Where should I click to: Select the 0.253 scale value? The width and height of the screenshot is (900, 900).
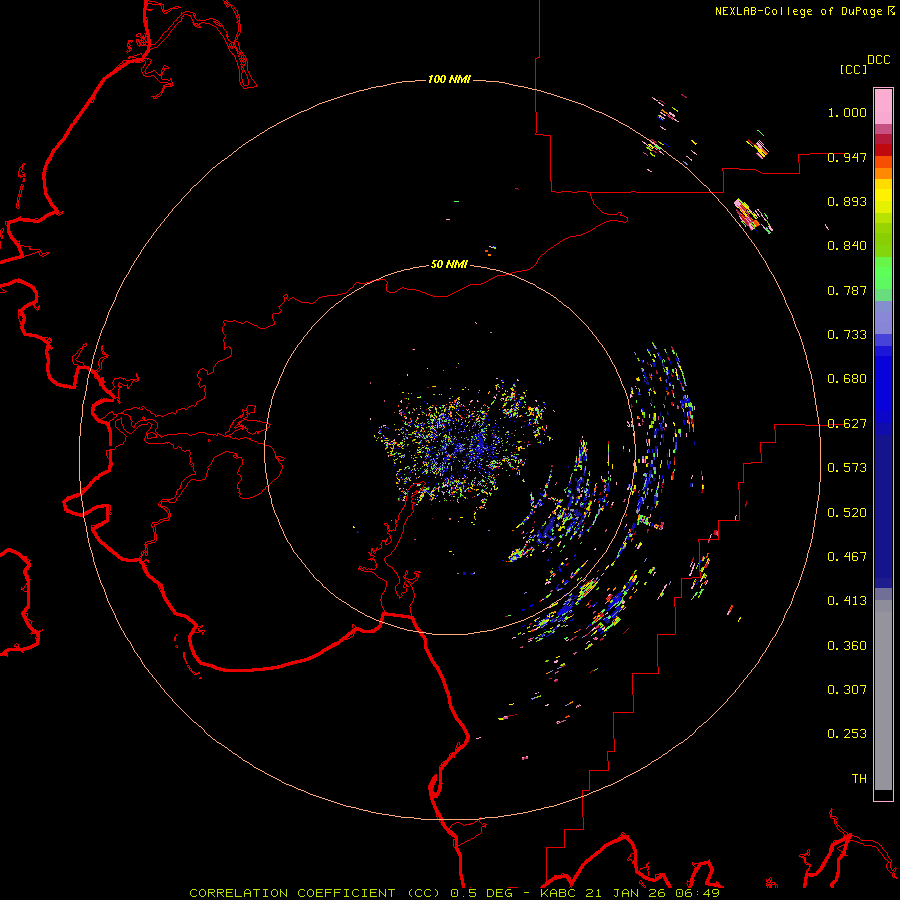[847, 734]
